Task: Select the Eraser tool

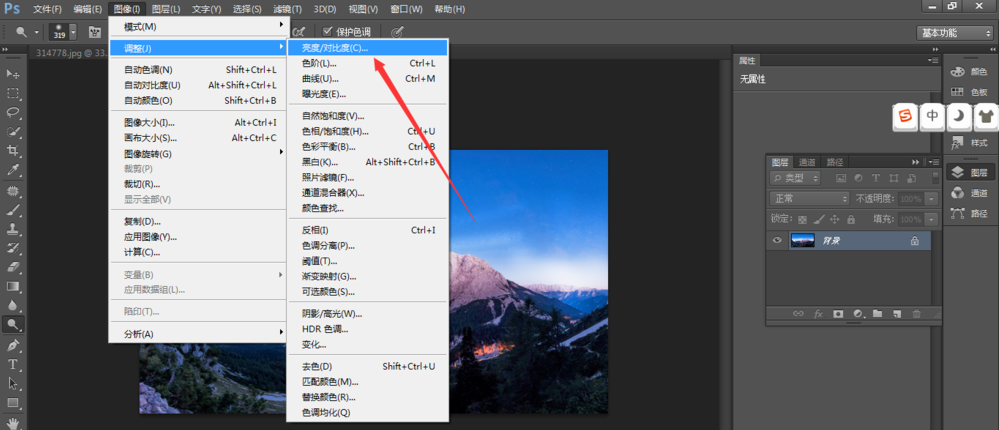Action: pyautogui.click(x=13, y=267)
